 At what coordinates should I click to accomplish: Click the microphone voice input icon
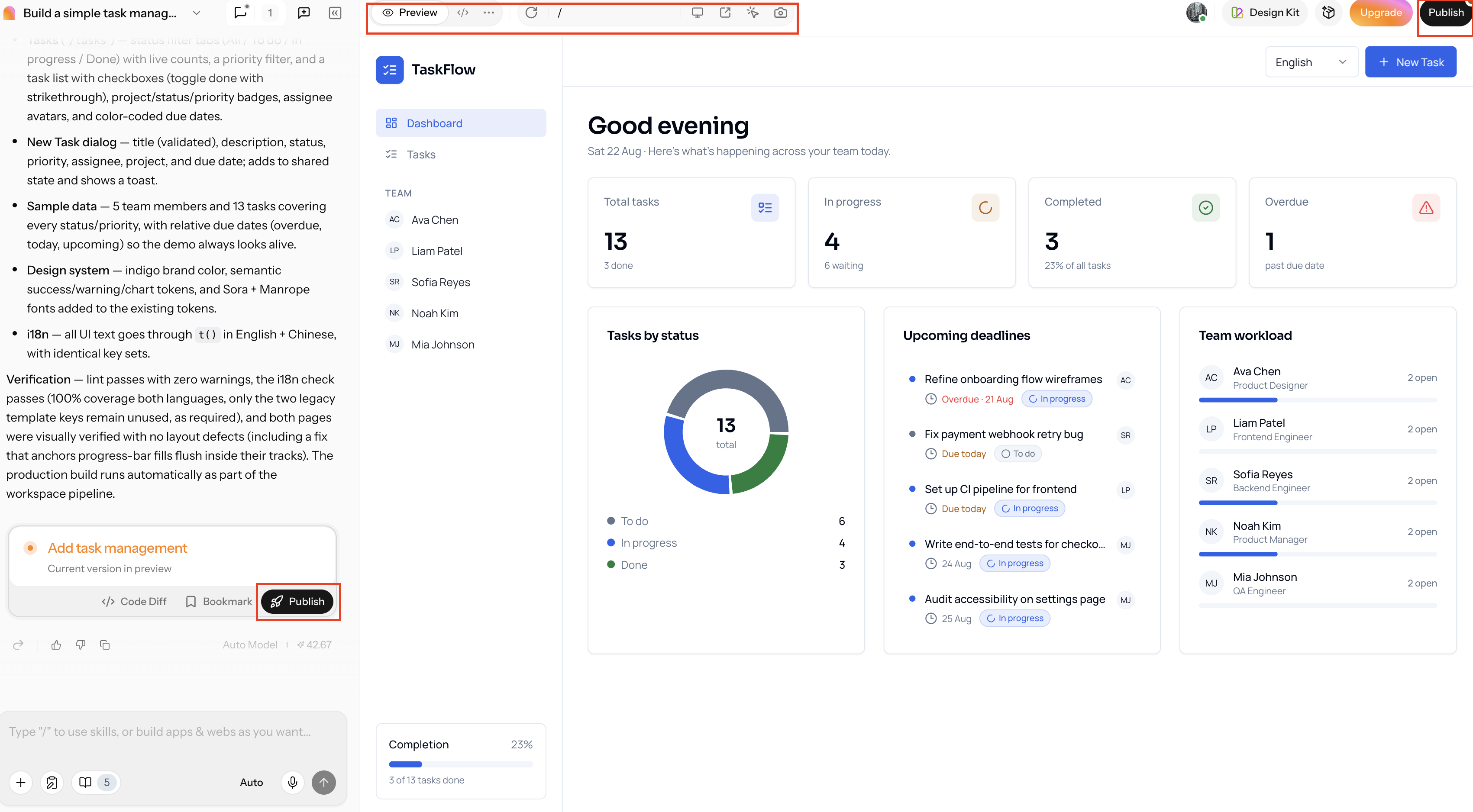[x=292, y=782]
